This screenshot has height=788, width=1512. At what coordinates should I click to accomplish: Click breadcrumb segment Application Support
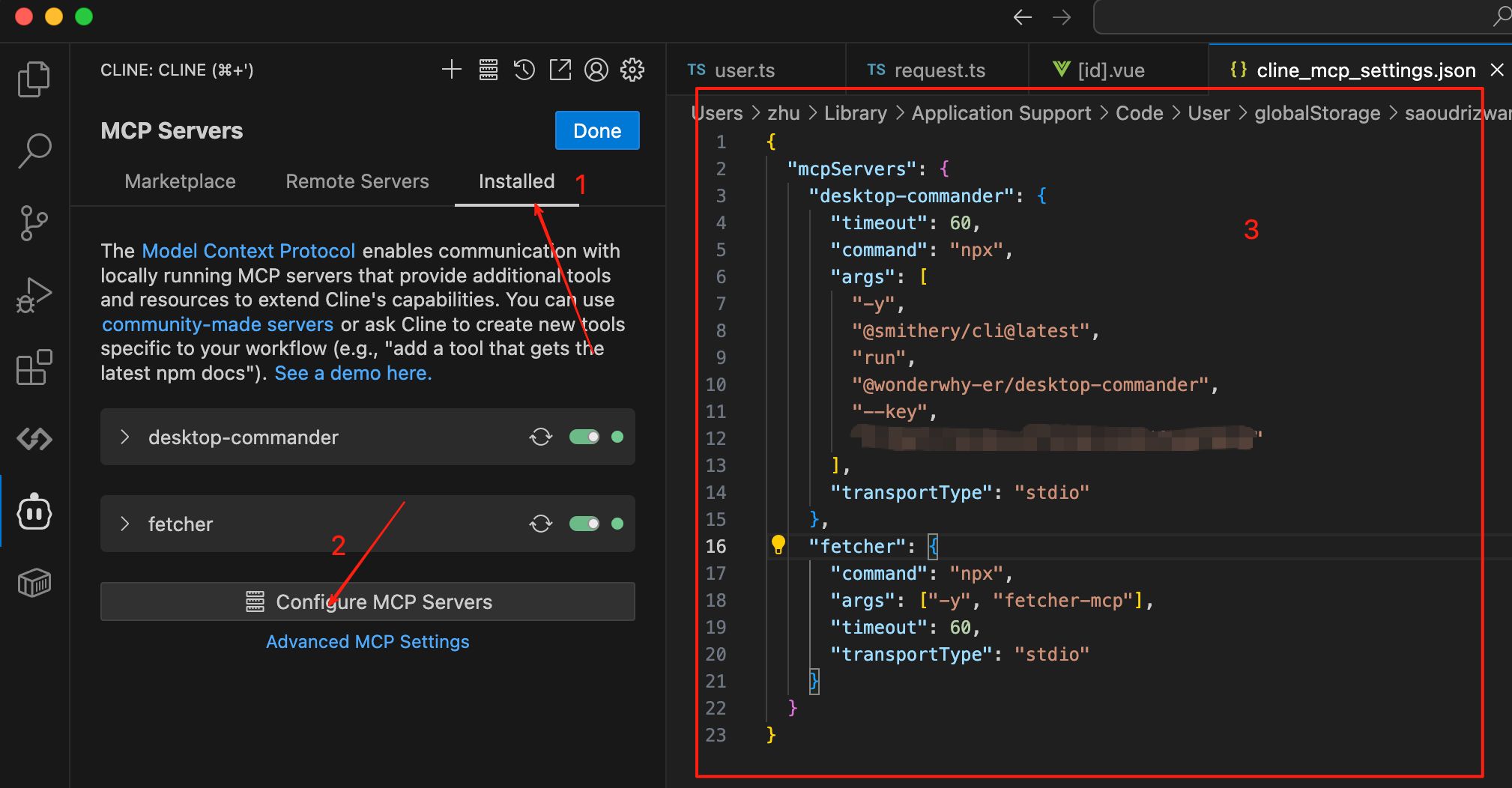(x=1001, y=113)
